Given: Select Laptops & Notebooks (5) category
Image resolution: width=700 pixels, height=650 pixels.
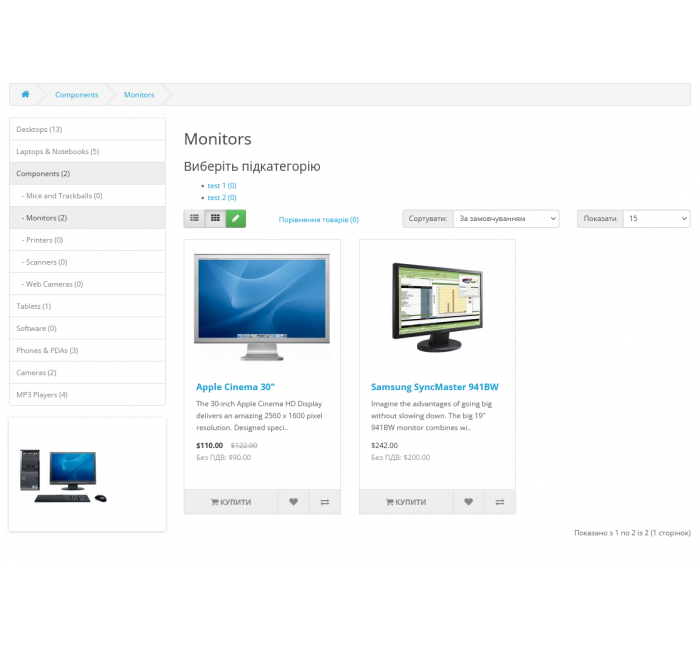Looking at the screenshot, I should point(88,151).
